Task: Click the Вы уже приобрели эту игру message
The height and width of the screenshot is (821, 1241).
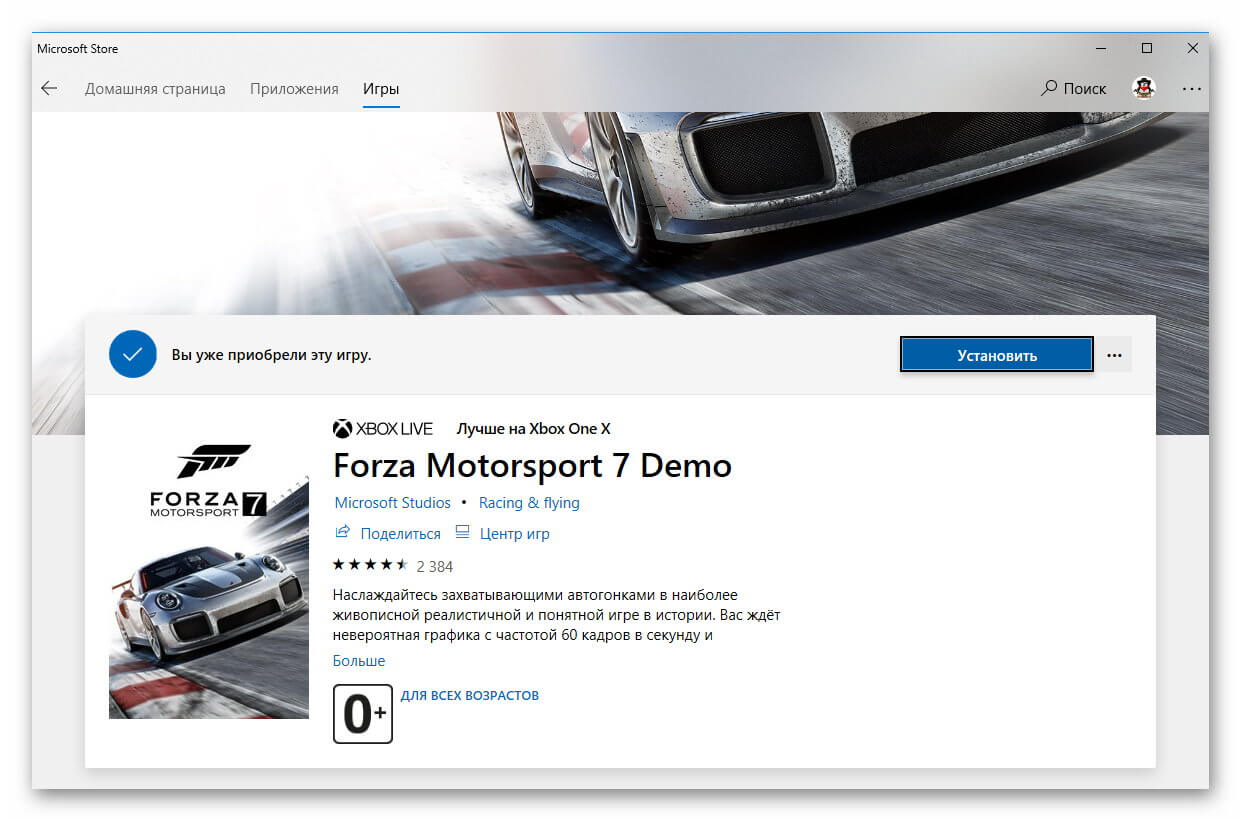Action: 271,355
